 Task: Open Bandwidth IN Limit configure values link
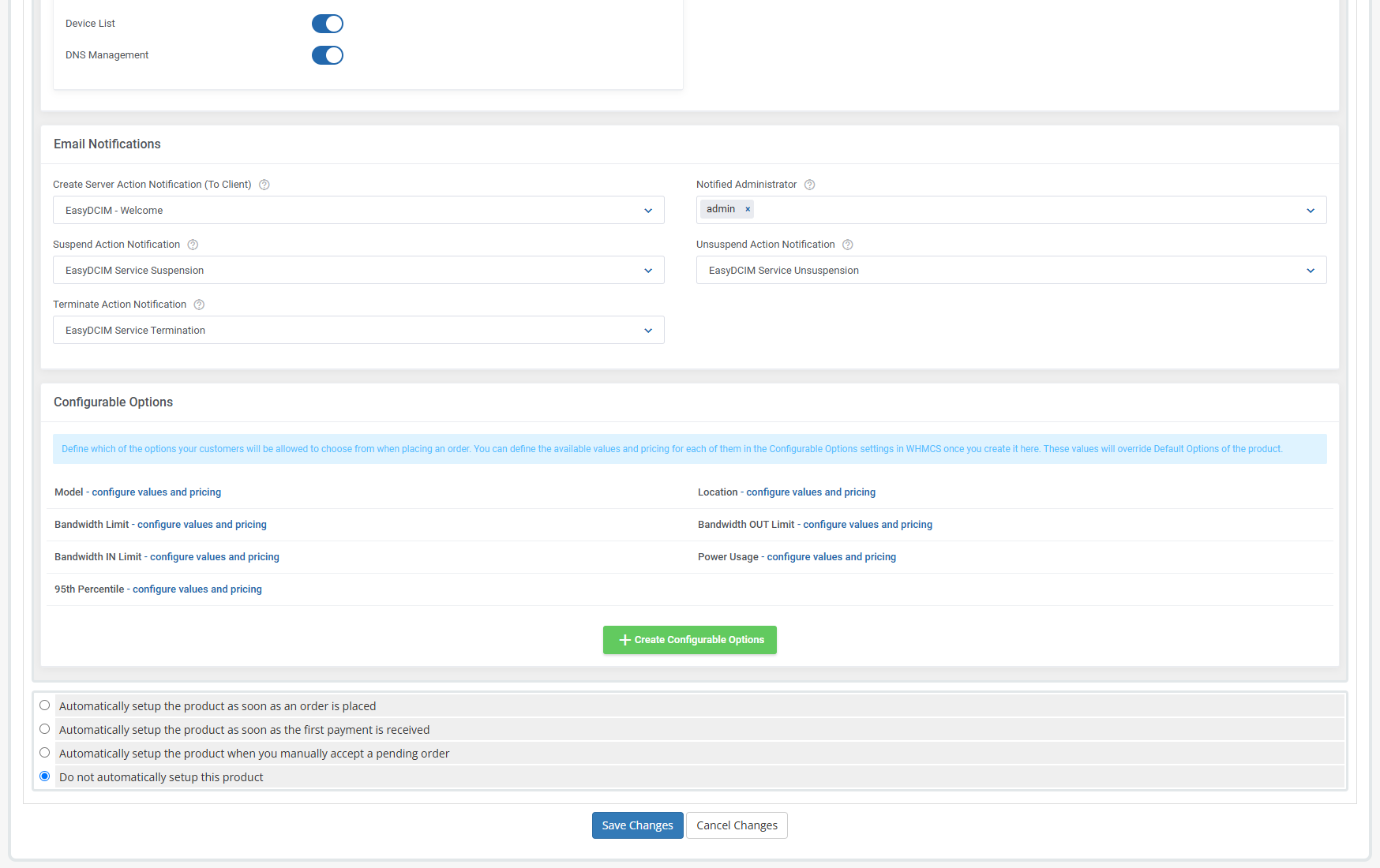point(215,557)
